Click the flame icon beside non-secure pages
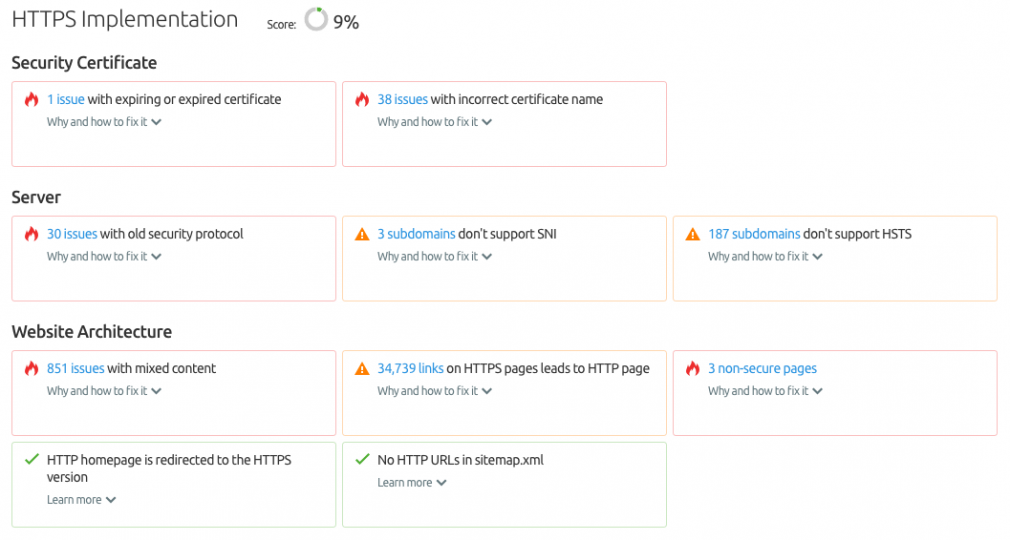Screen dimensions: 1010x540 pos(692,369)
